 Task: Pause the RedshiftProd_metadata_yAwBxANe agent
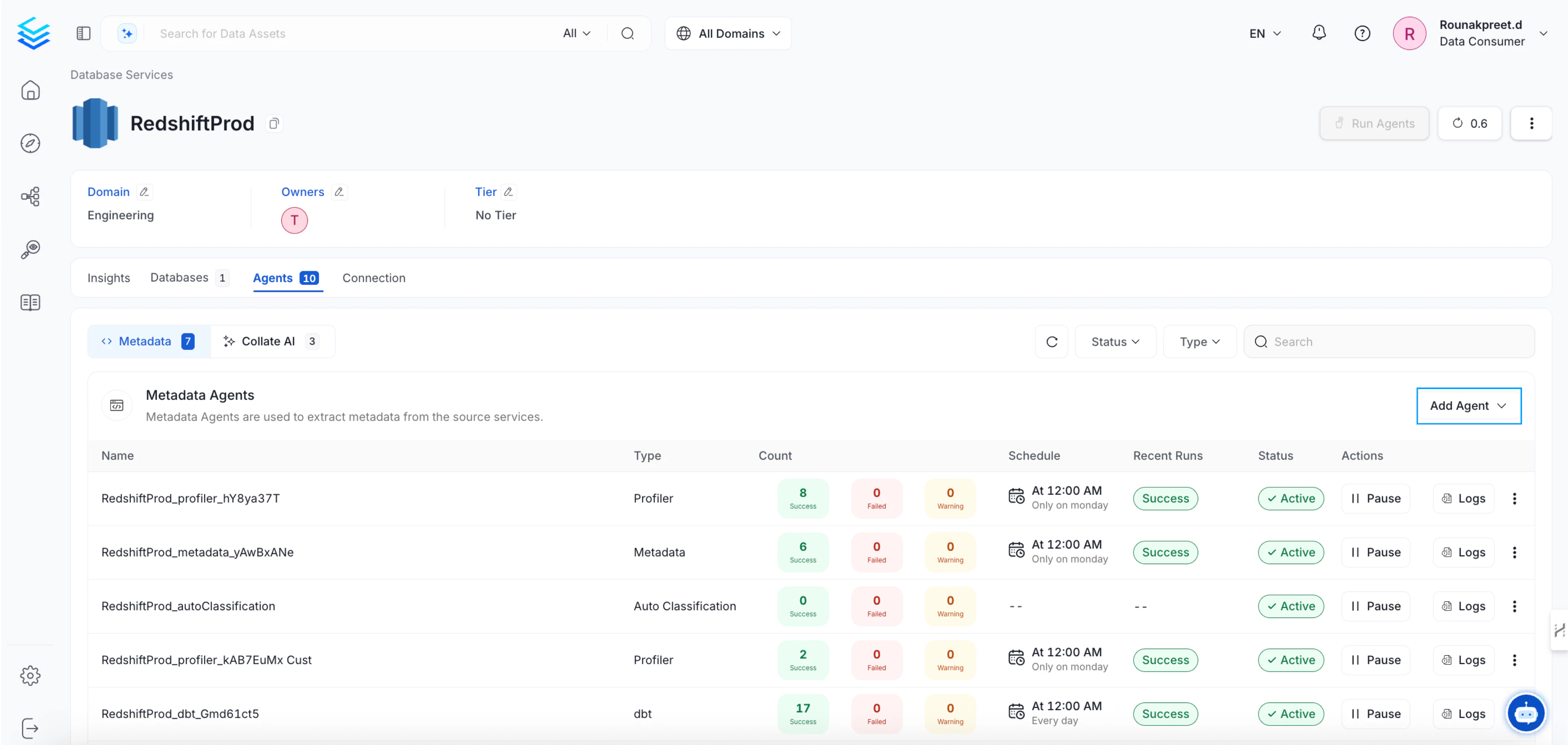(x=1375, y=552)
